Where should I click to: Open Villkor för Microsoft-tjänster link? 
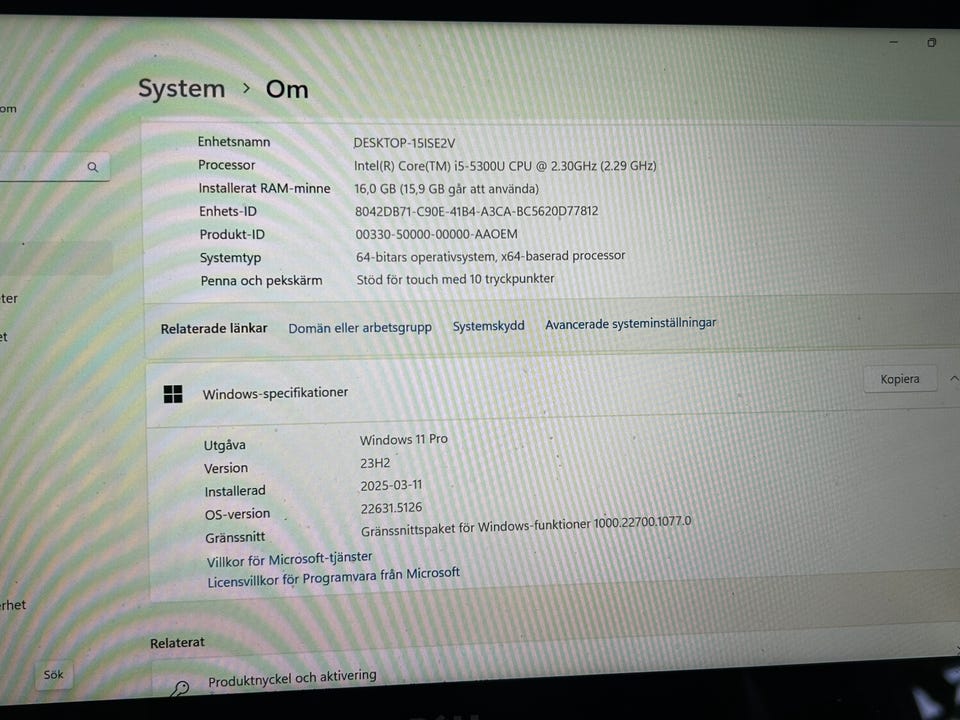tap(289, 559)
